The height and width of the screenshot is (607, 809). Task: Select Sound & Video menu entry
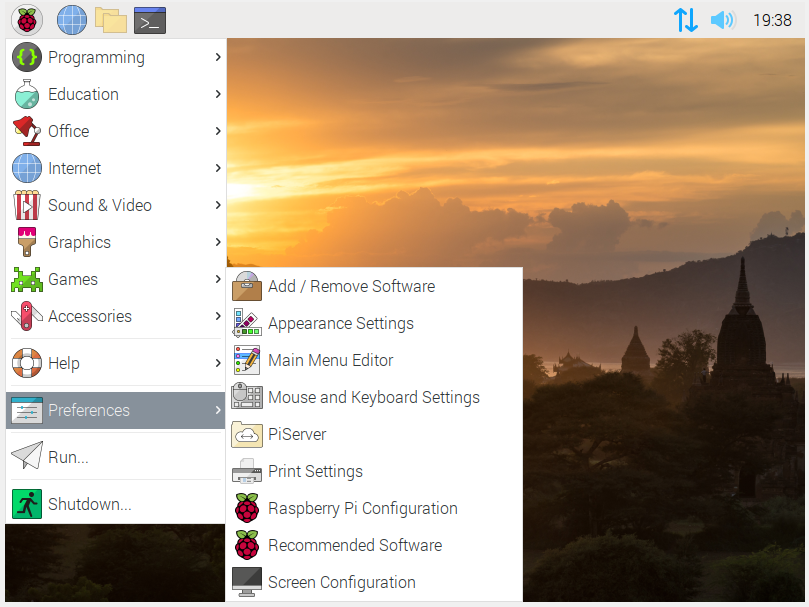116,205
